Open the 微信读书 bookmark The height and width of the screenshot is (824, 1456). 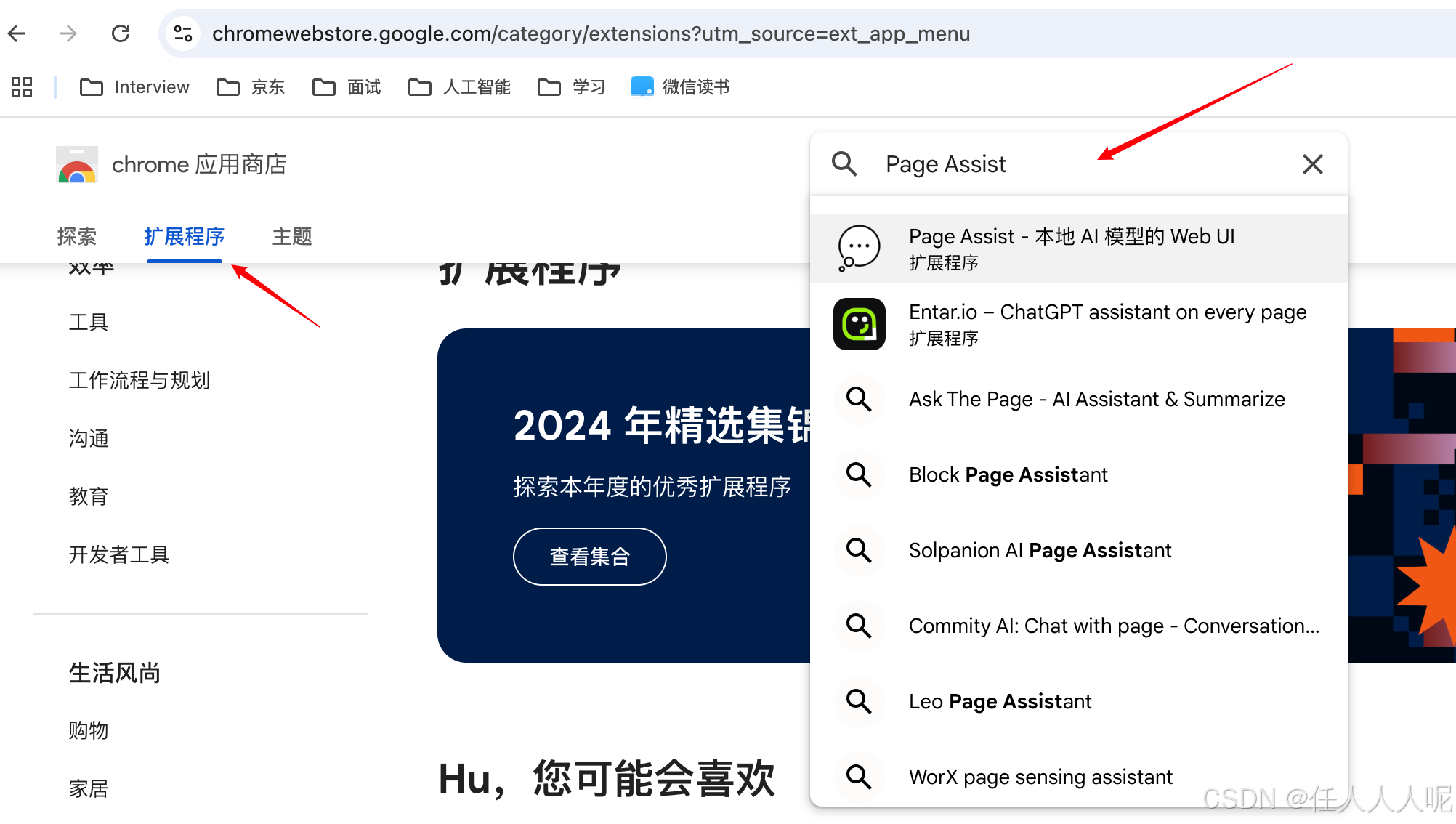tap(680, 87)
